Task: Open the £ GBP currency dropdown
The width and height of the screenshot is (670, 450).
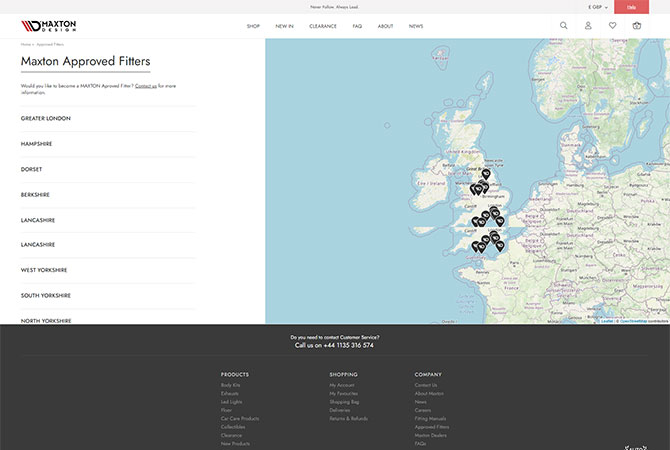Action: pos(597,7)
